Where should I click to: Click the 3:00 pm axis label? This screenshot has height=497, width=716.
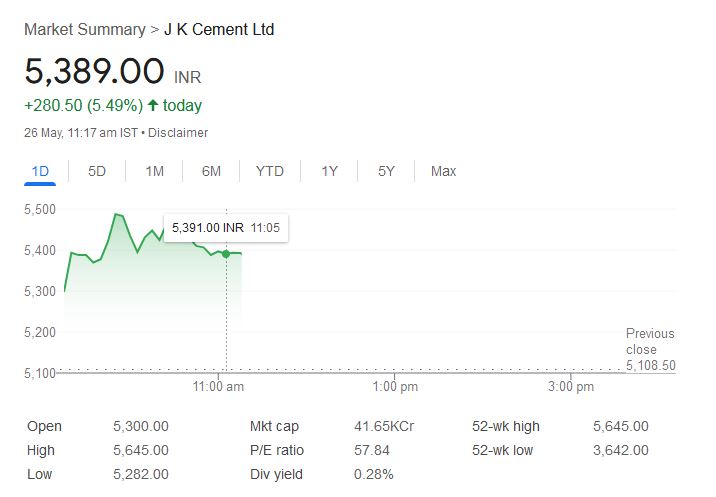[571, 387]
